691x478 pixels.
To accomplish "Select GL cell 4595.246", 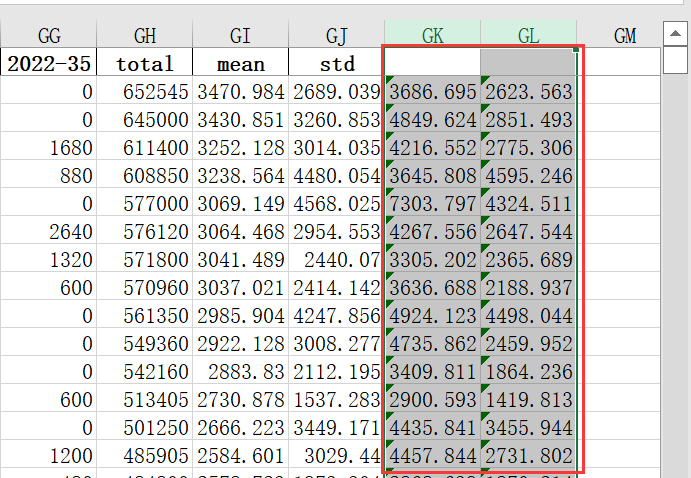I will (528, 174).
